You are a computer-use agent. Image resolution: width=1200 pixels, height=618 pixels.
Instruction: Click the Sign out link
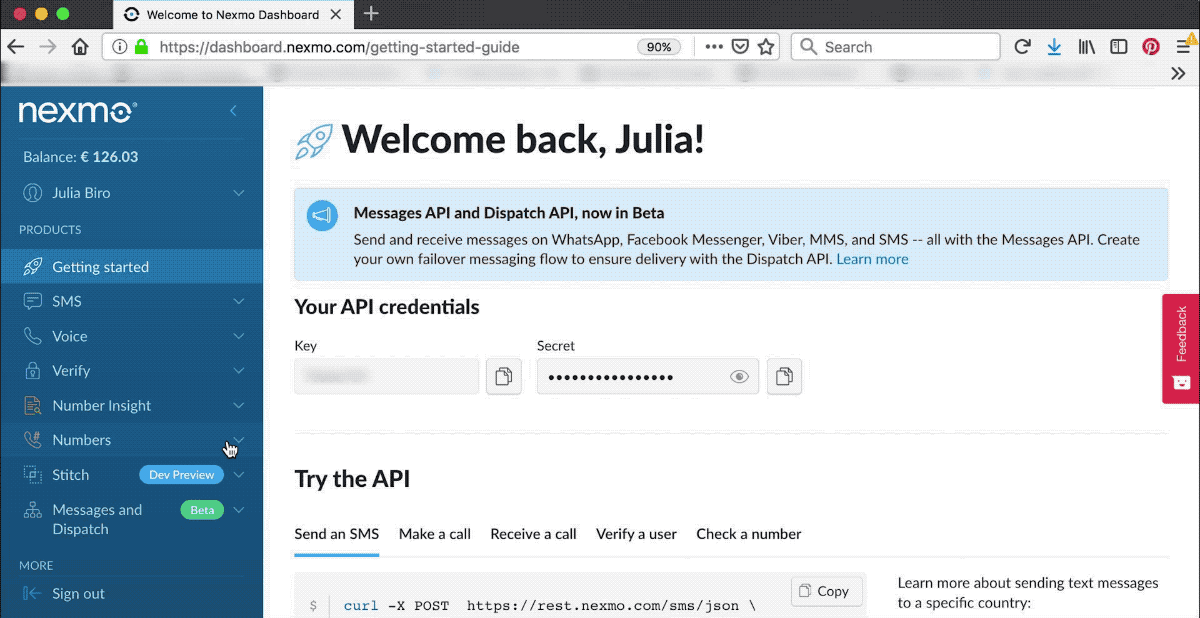pos(78,593)
